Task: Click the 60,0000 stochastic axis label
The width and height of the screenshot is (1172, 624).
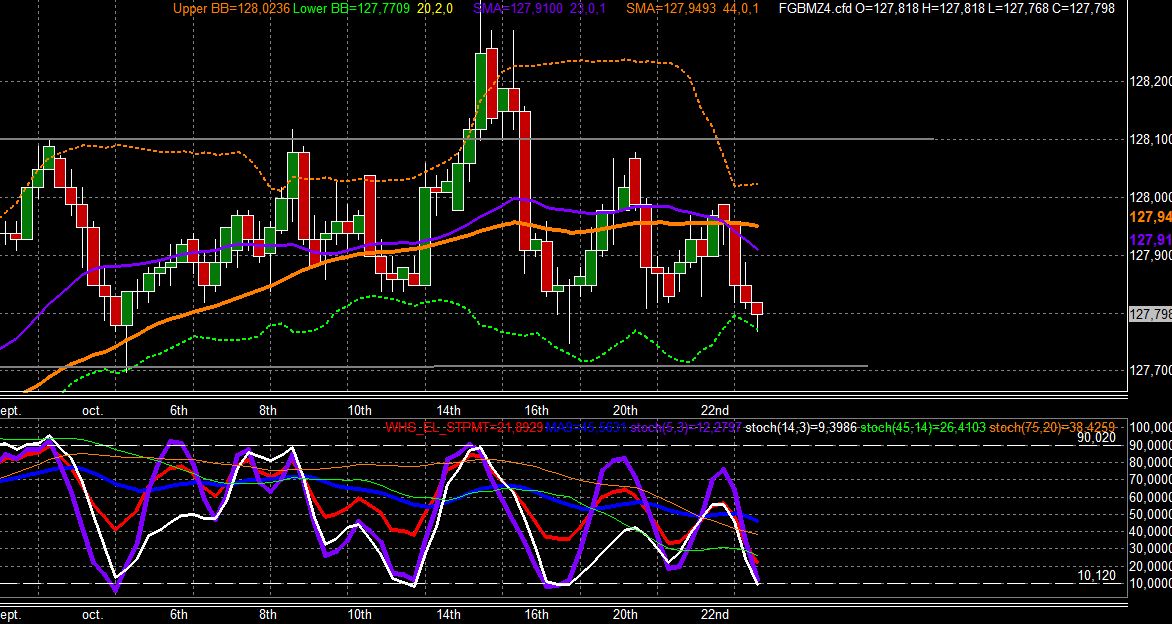Action: click(1150, 498)
